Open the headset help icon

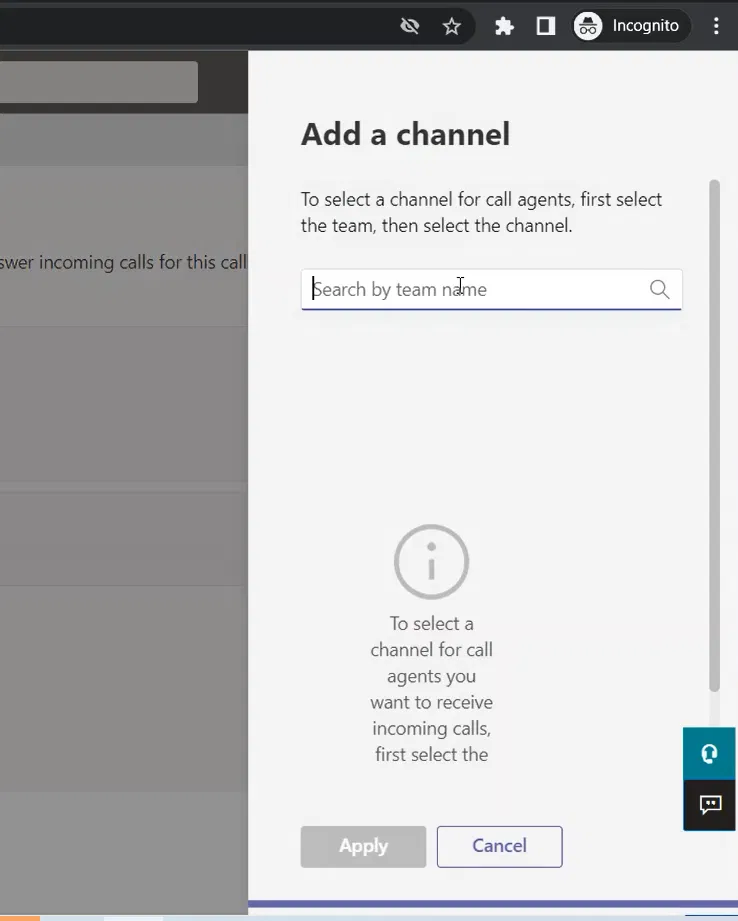(x=710, y=754)
